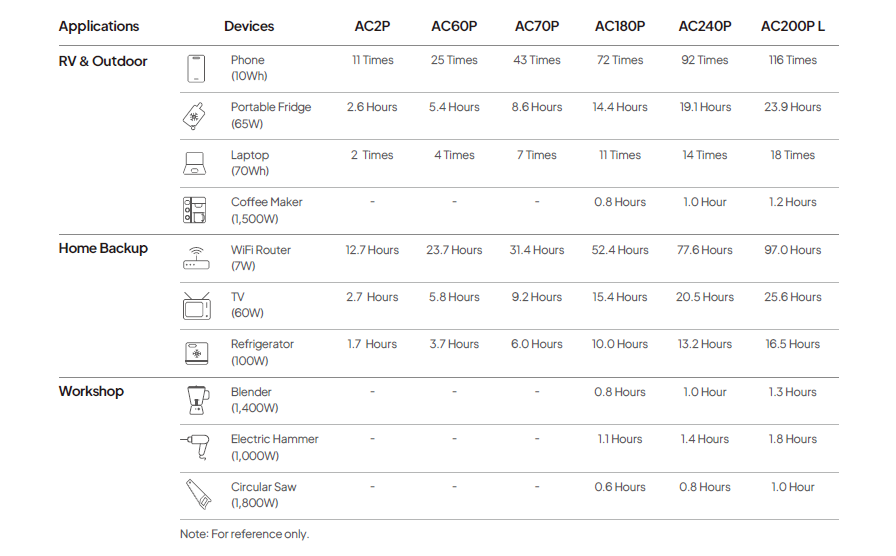Click the RV & Outdoor category label
Viewport: 896px width, 556px height.
click(103, 61)
